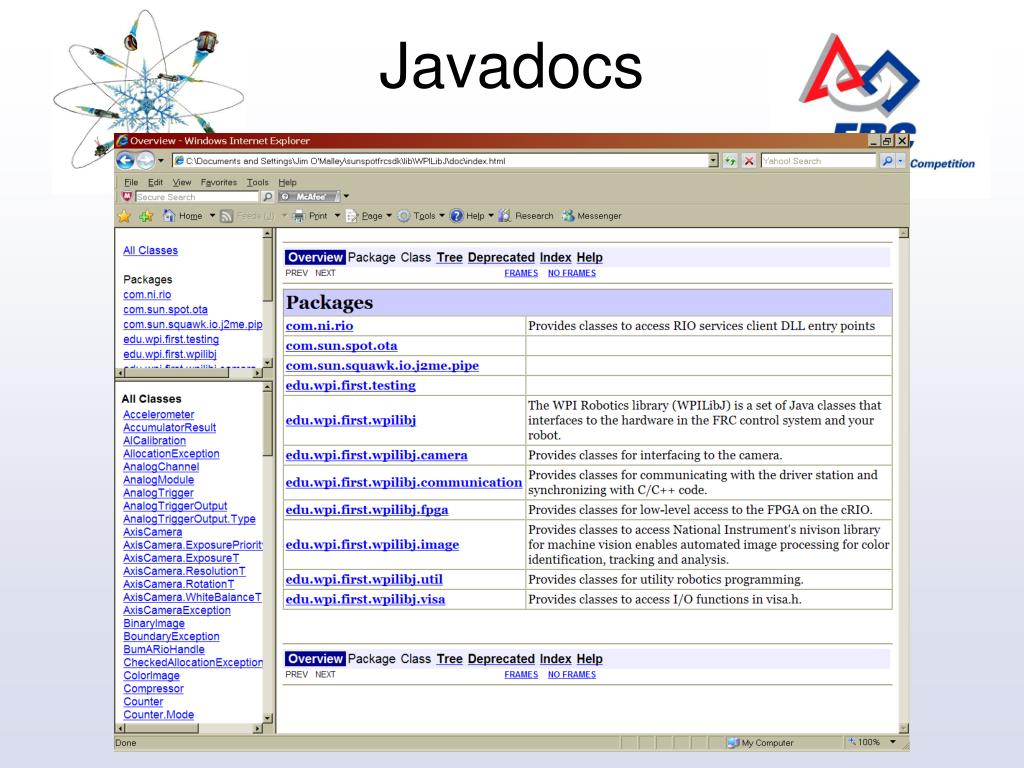The height and width of the screenshot is (768, 1024).
Task: Click the Research toolbar icon
Action: [x=504, y=216]
